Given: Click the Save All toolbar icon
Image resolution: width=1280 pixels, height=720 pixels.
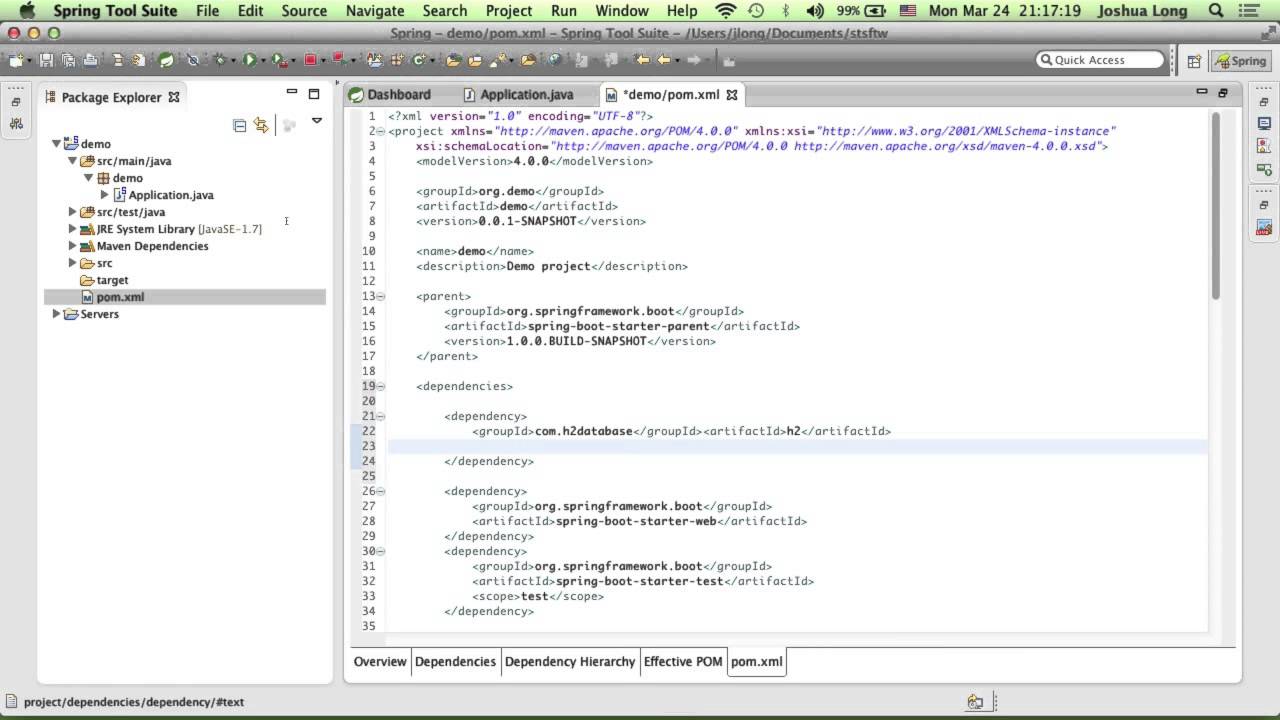Looking at the screenshot, I should 68,60.
